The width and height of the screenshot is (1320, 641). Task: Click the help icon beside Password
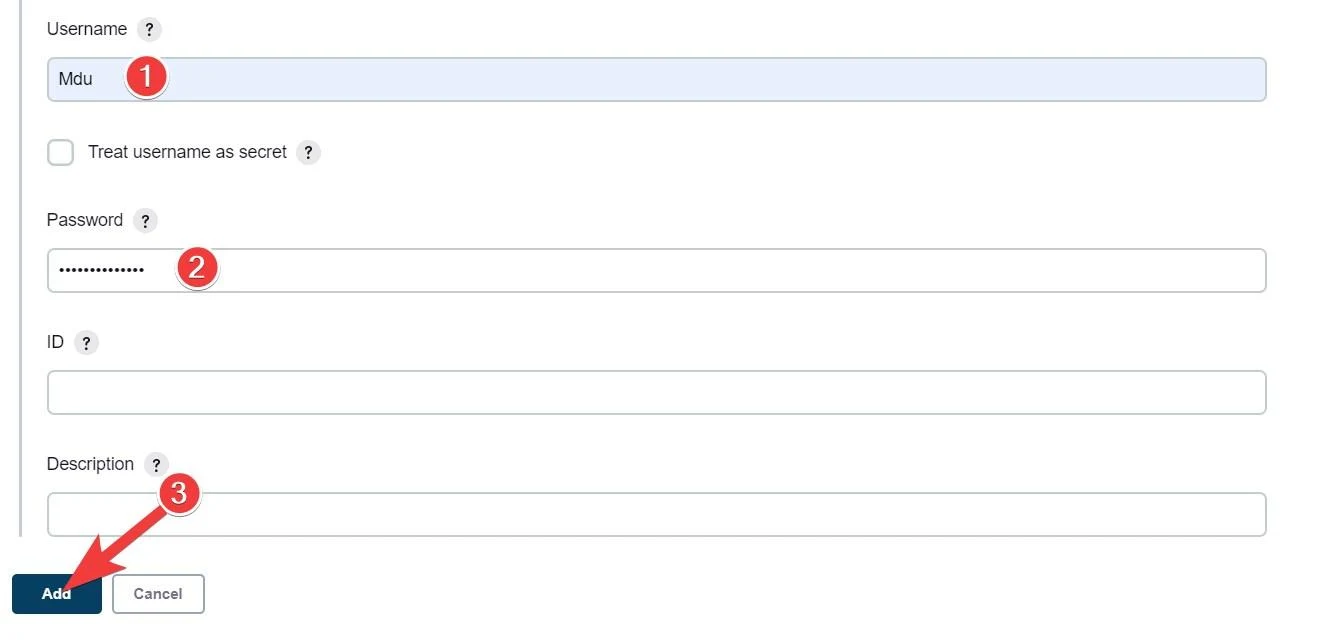click(145, 220)
